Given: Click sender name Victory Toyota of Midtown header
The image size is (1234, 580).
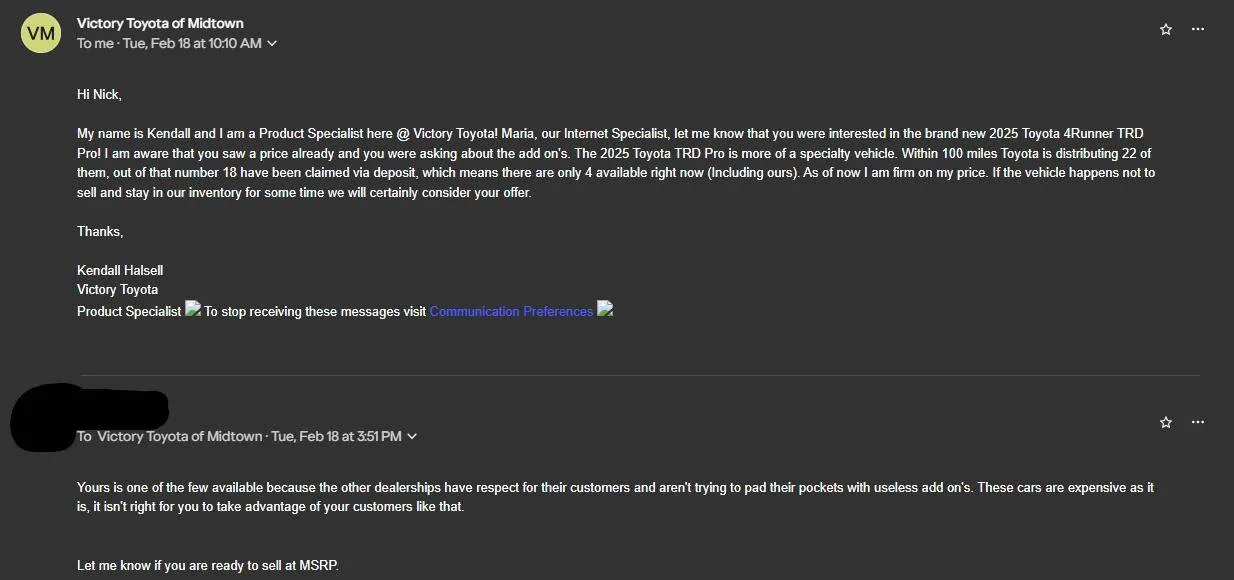Looking at the screenshot, I should [x=160, y=23].
